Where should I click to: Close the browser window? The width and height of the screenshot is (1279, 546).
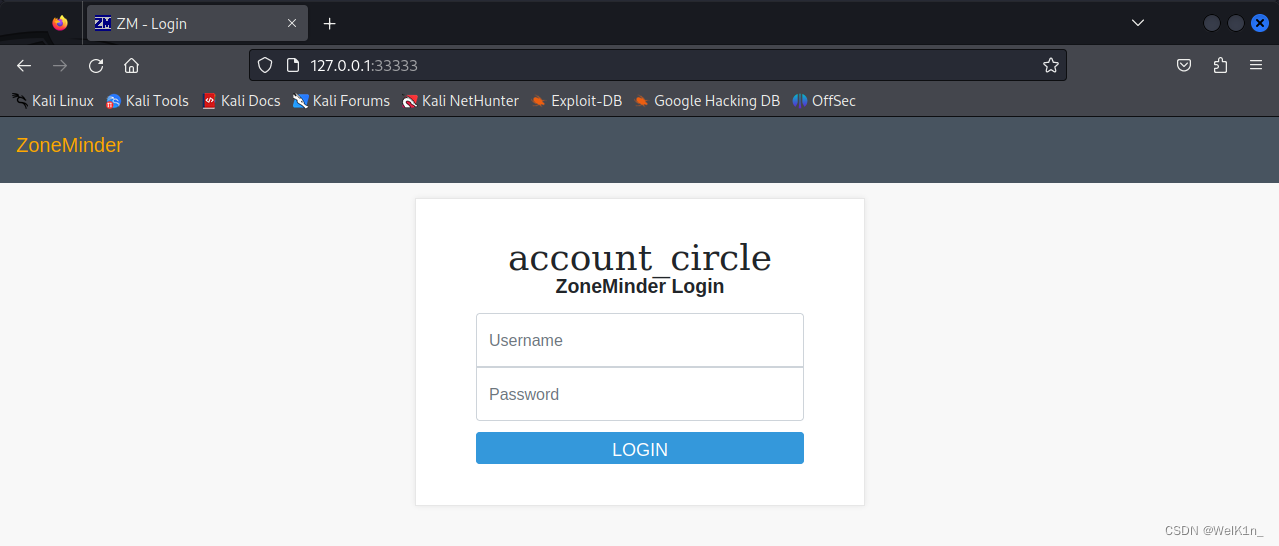tap(1260, 23)
